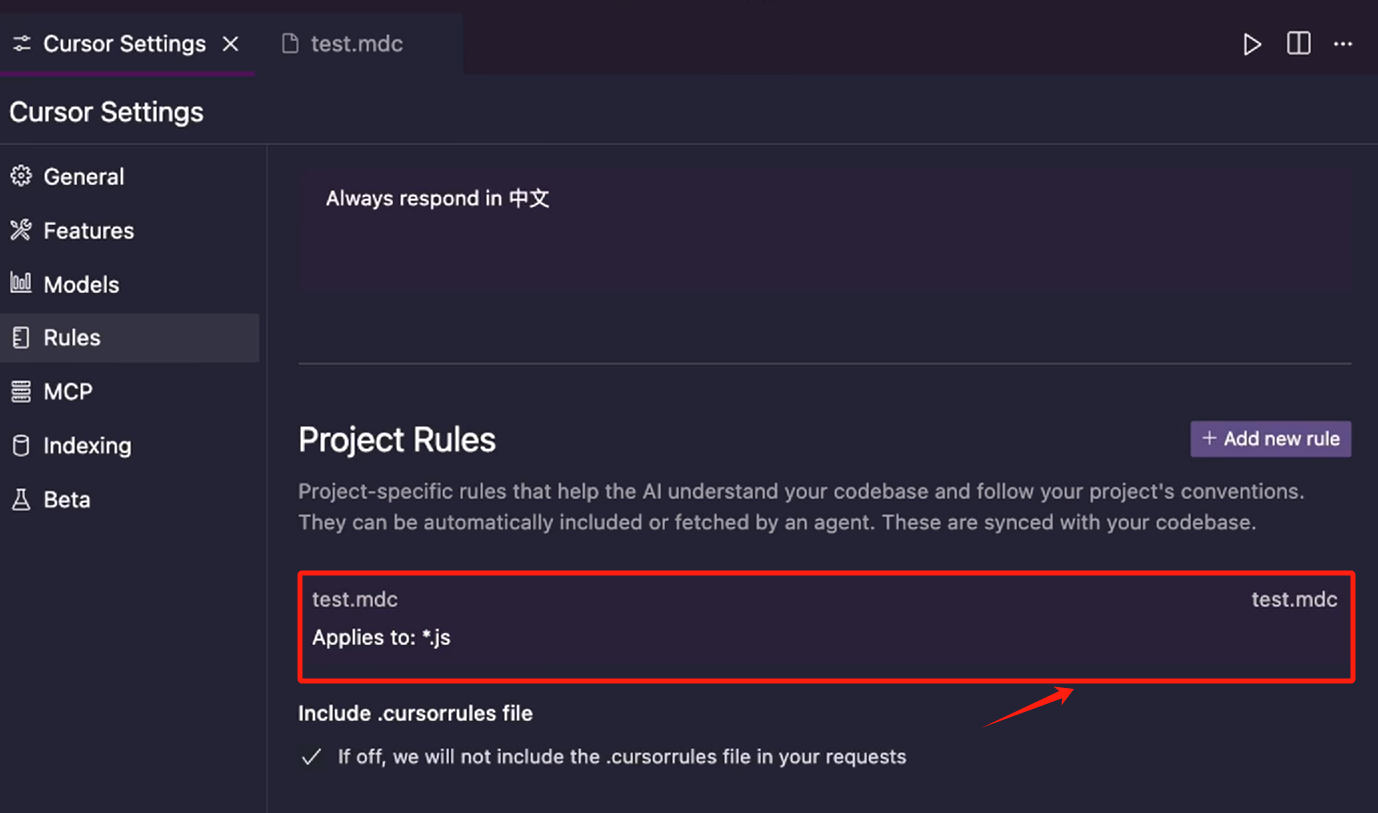Close the Cursor Settings tab
Screen dimensions: 1378x813
[x=231, y=44]
